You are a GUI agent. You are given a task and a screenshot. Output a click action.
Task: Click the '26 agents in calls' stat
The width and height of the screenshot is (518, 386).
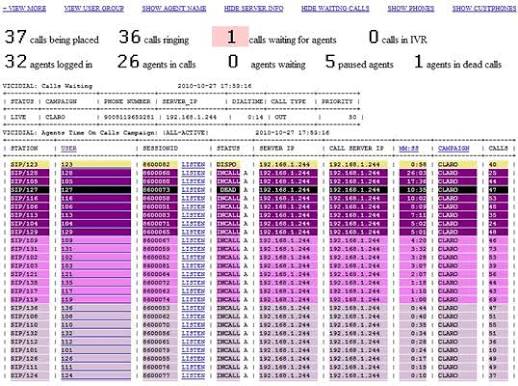coord(156,62)
